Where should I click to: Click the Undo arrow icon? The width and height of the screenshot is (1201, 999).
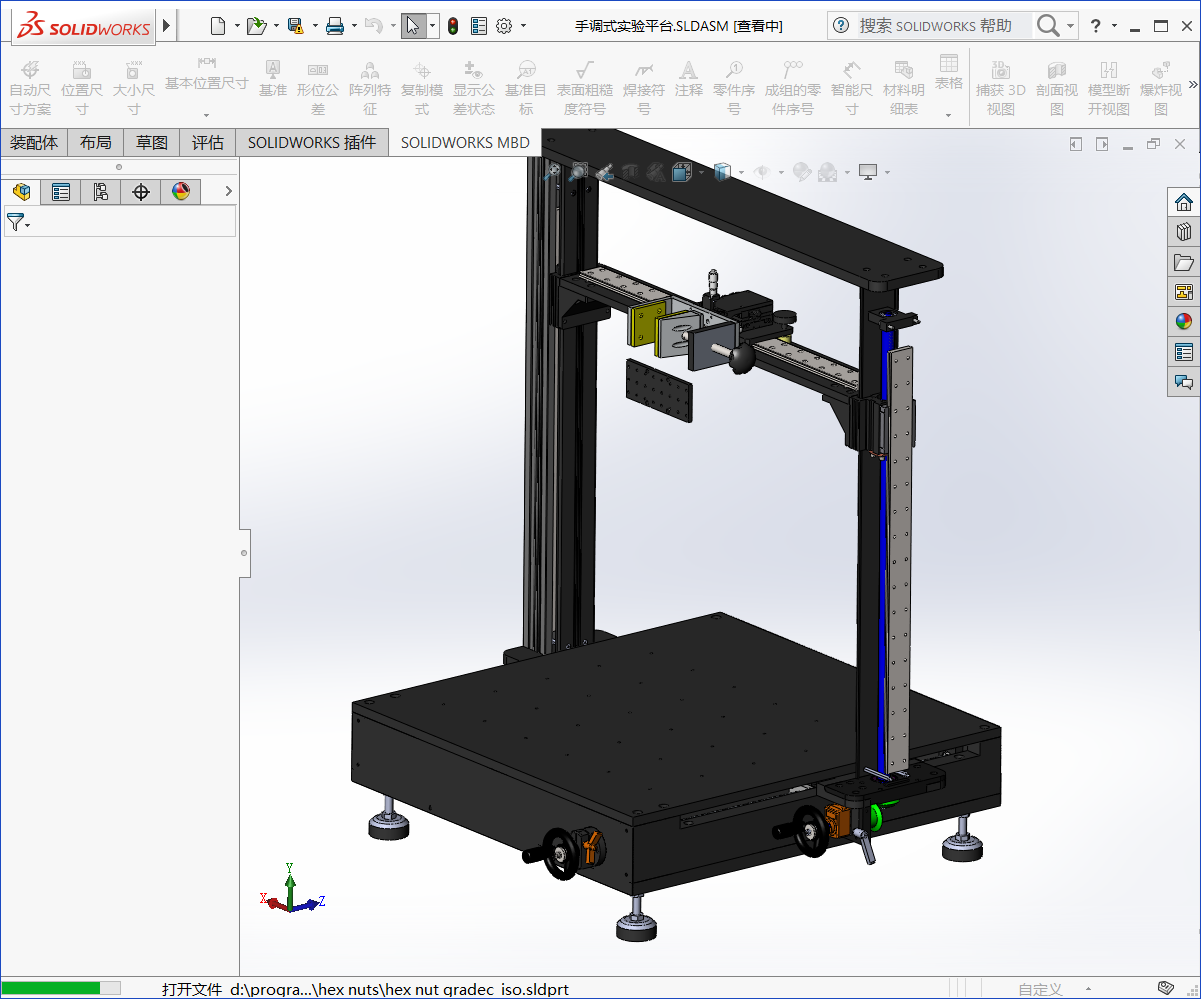[x=373, y=26]
